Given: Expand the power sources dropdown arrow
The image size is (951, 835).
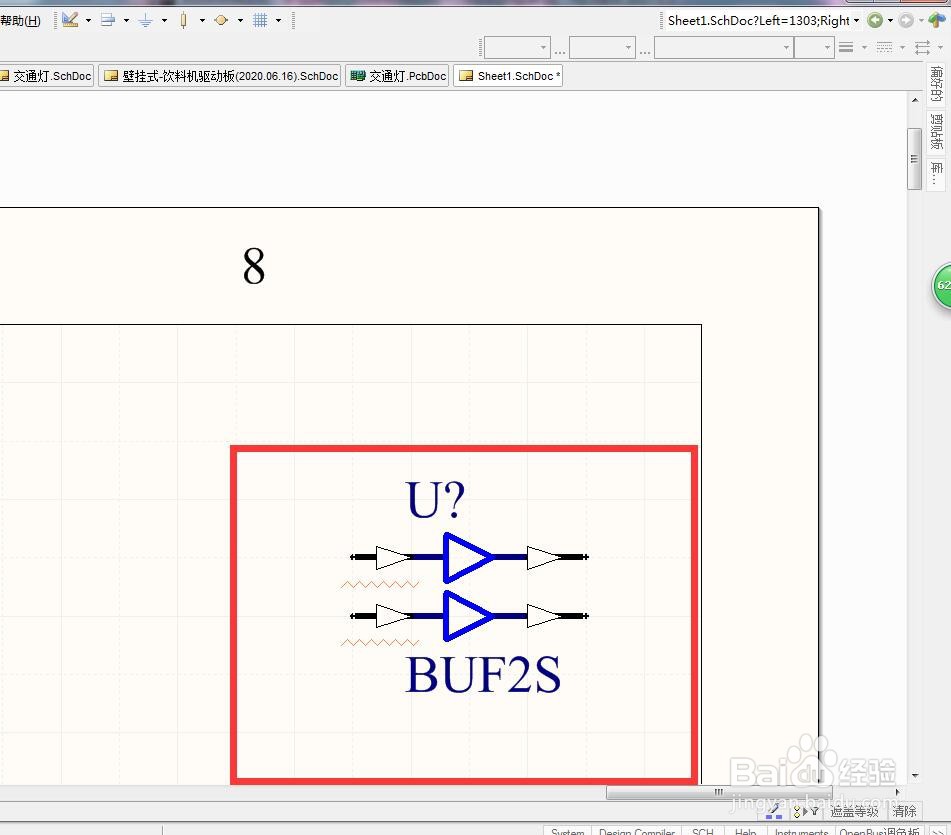Looking at the screenshot, I should pyautogui.click(x=164, y=21).
